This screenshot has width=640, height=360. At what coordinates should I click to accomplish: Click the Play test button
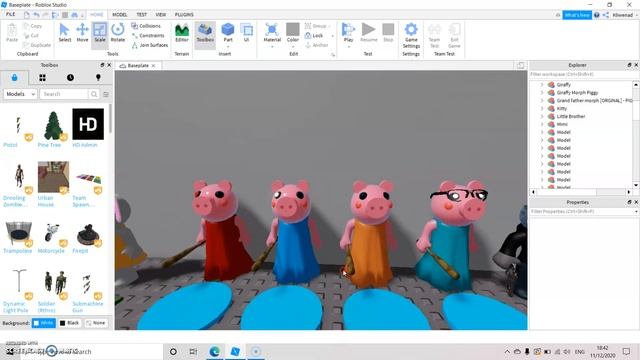[348, 33]
